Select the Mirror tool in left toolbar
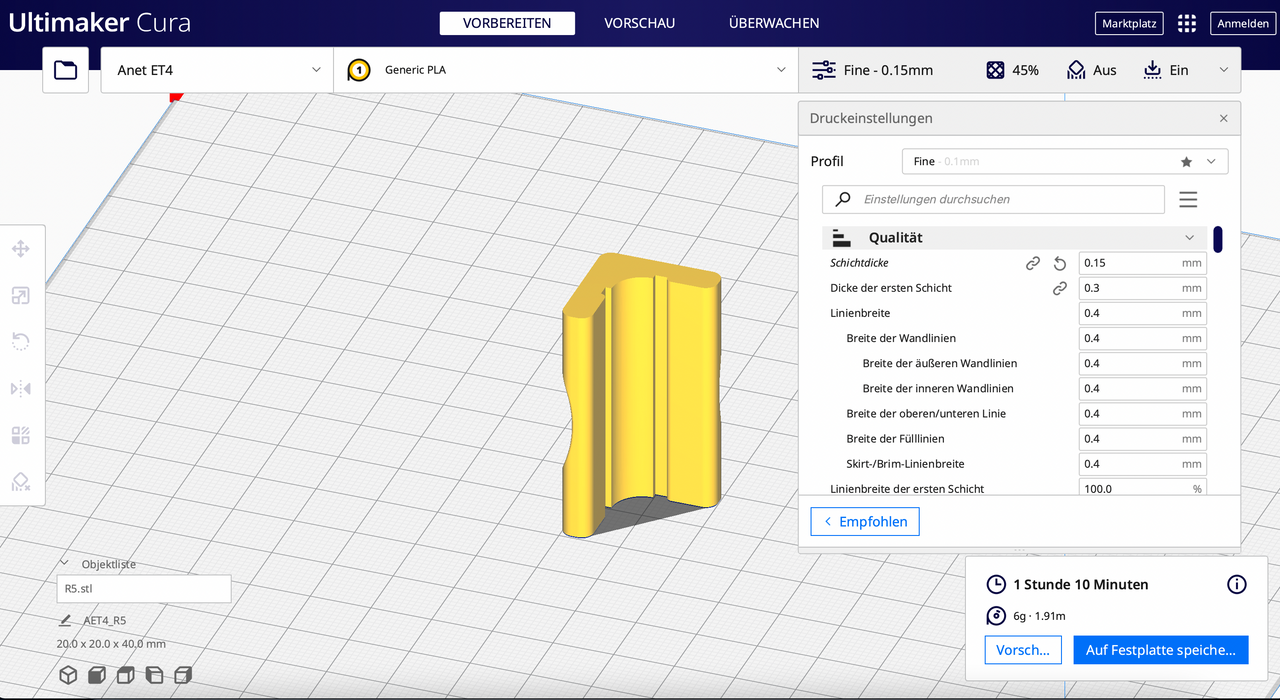 click(21, 388)
